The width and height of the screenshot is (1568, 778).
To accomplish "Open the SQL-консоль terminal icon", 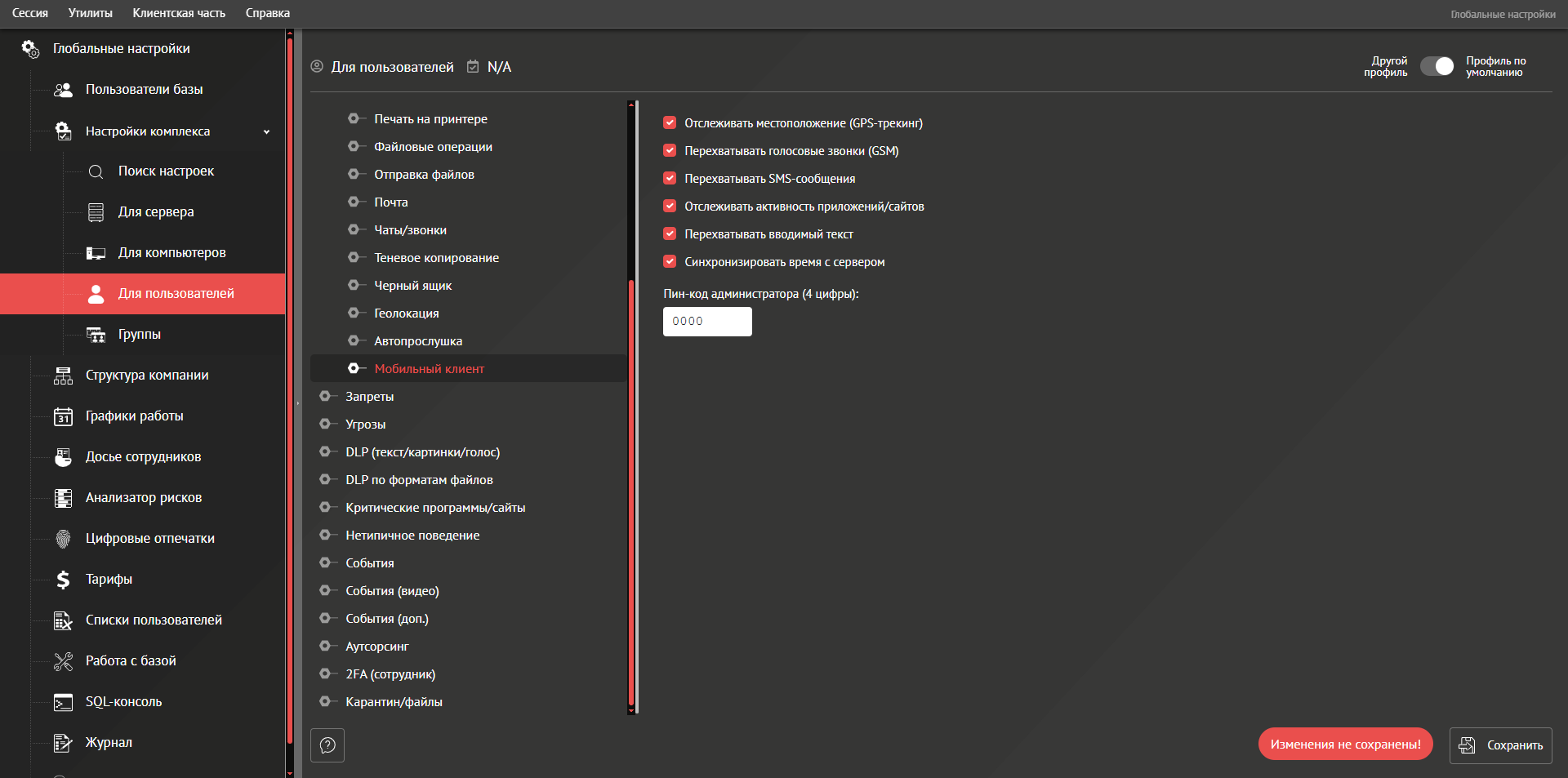I will pos(63,702).
